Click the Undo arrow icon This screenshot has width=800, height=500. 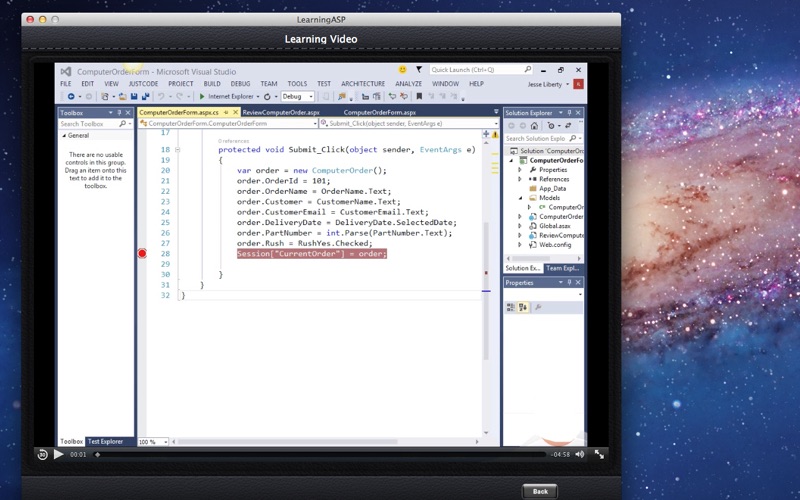(161, 96)
